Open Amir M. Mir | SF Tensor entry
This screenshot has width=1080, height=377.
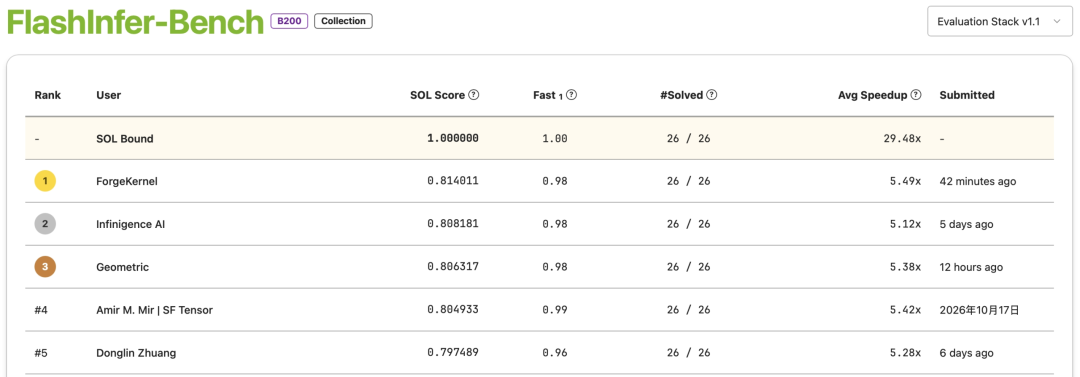[154, 310]
